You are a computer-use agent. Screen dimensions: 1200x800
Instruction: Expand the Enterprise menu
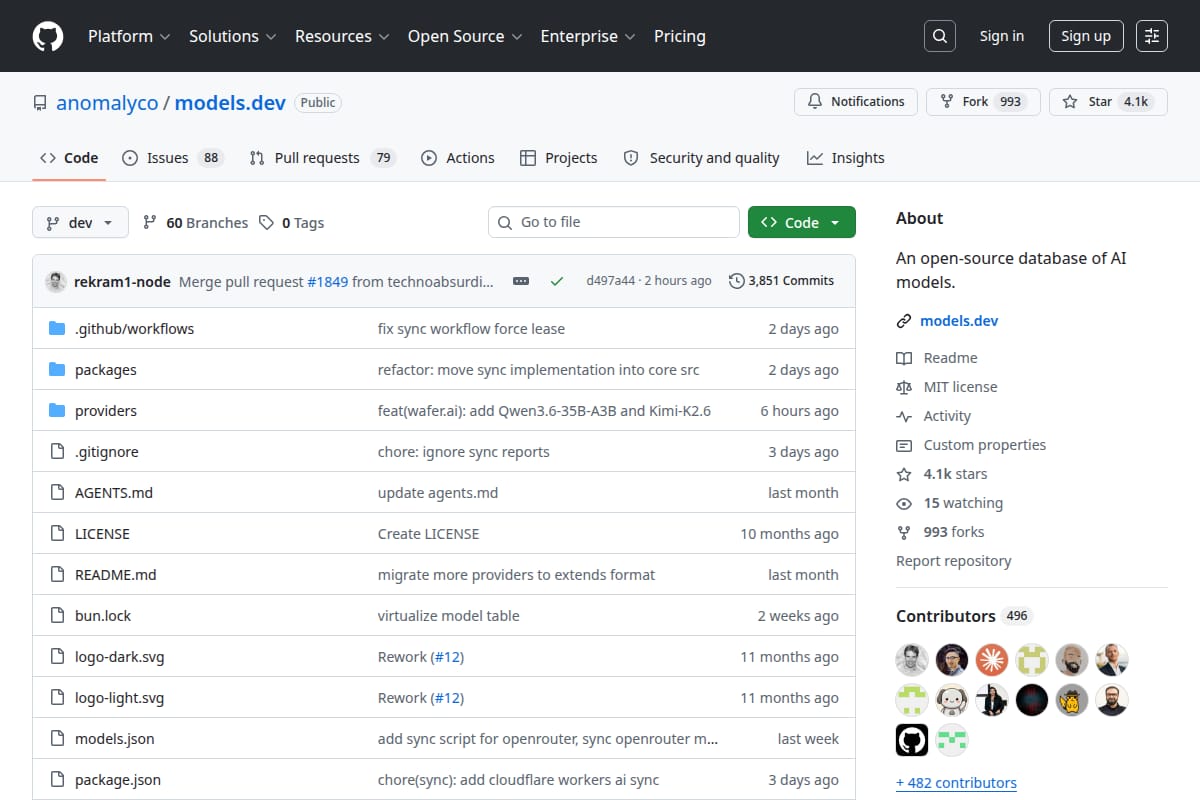pyautogui.click(x=588, y=36)
